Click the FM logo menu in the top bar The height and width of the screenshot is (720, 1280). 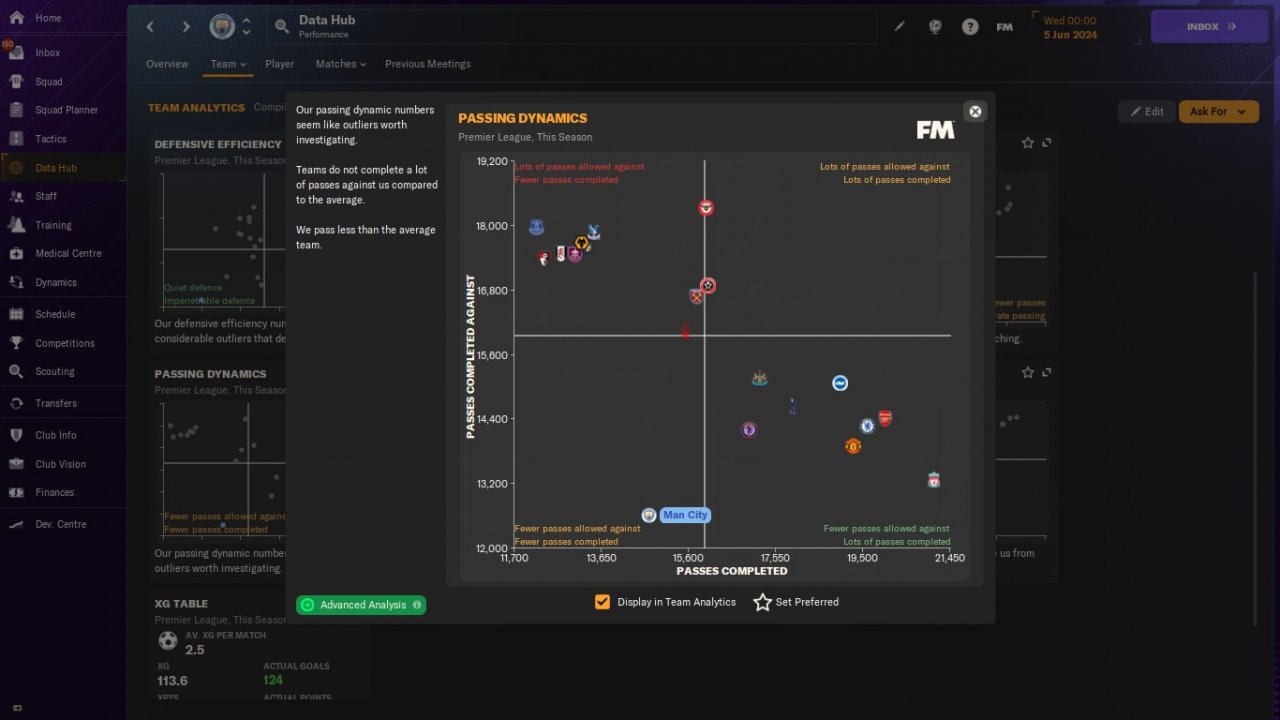pos(1005,27)
